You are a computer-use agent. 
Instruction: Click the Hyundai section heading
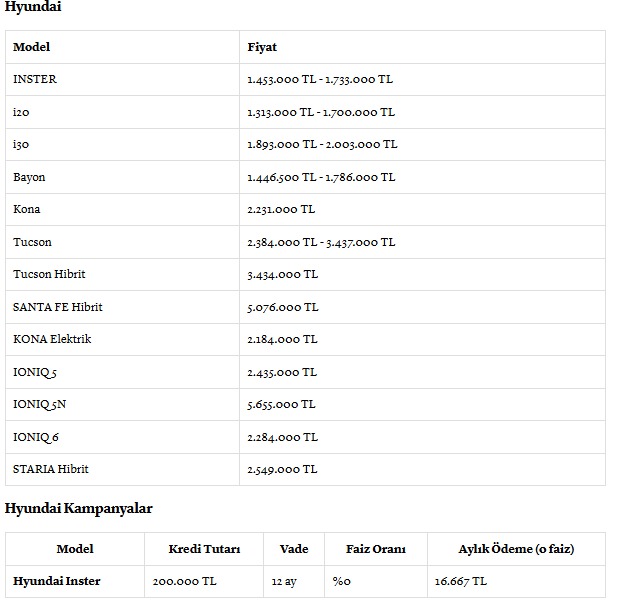[33, 8]
